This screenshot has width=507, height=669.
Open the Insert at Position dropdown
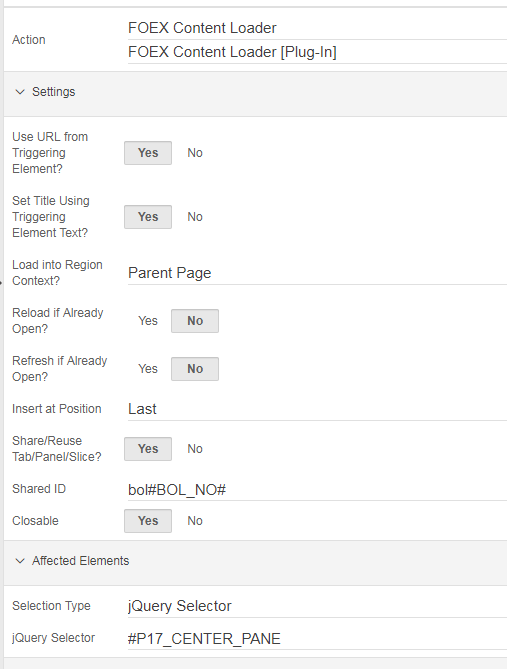click(317, 409)
